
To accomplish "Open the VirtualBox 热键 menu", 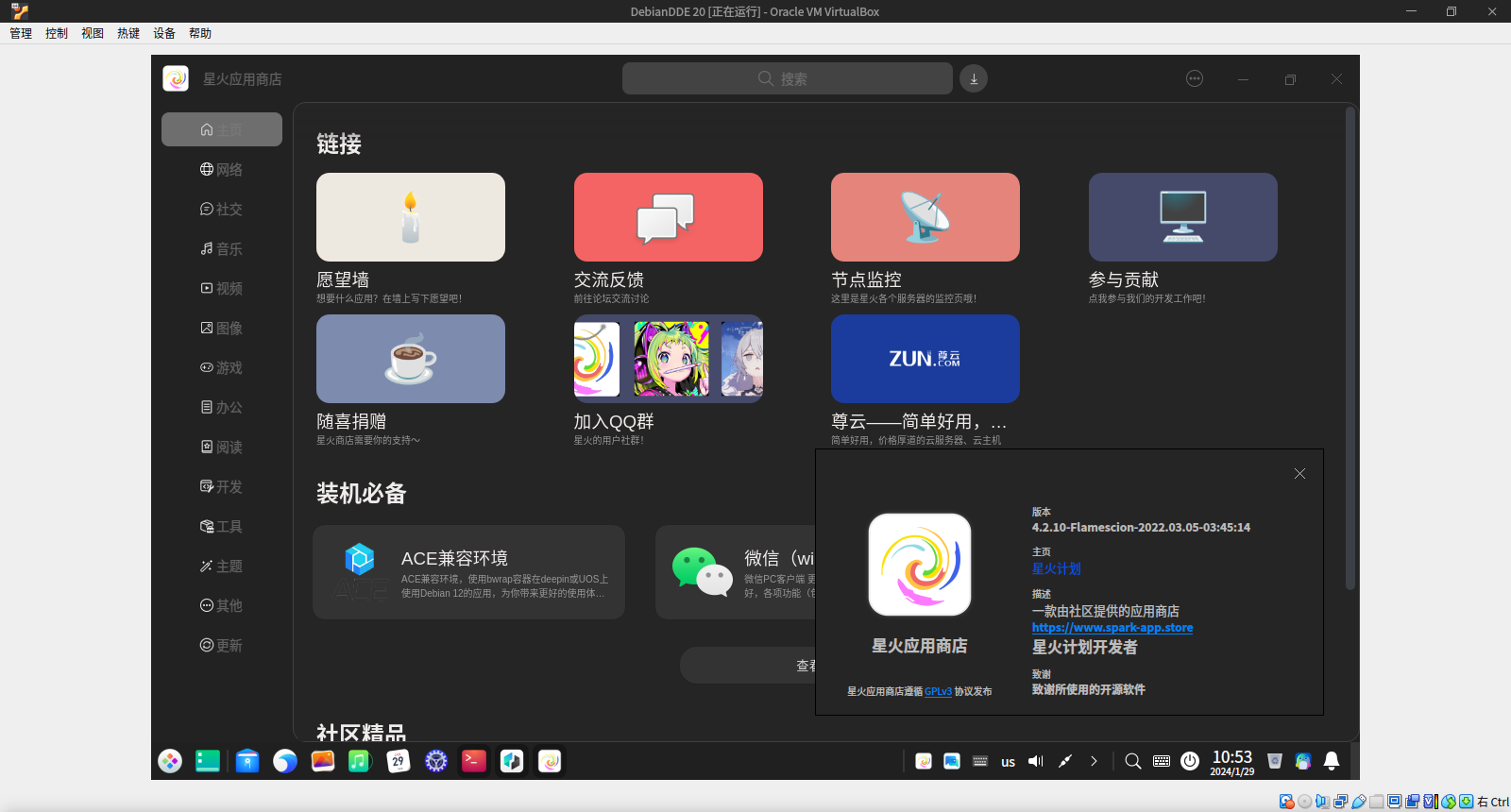I will coord(128,33).
